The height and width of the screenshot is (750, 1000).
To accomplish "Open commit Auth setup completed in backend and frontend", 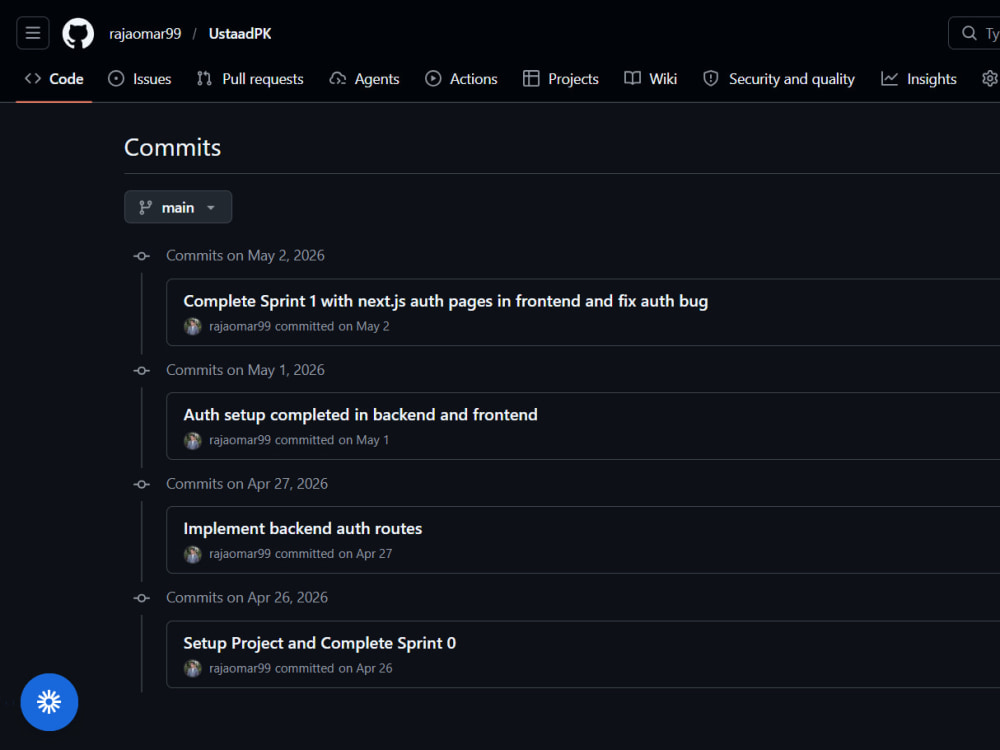I will coord(360,415).
